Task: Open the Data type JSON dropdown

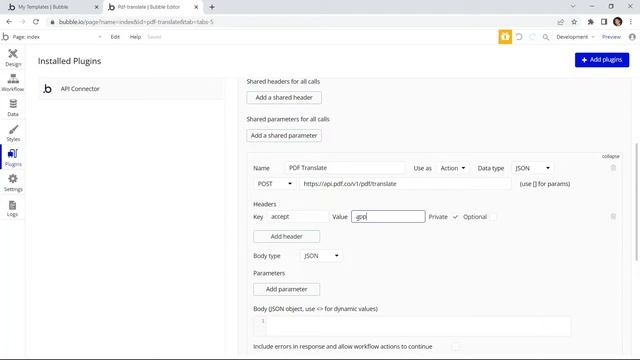Action: pyautogui.click(x=532, y=168)
